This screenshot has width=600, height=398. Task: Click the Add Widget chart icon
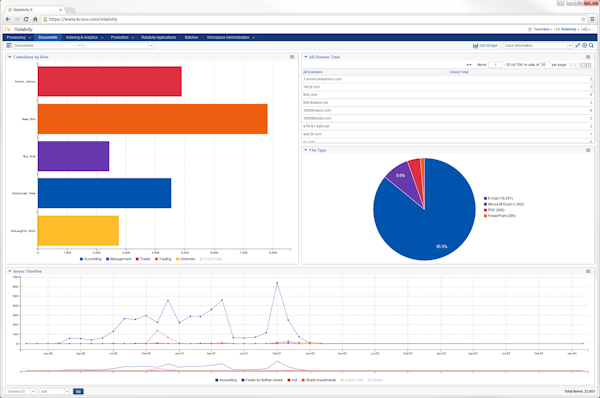coord(475,46)
